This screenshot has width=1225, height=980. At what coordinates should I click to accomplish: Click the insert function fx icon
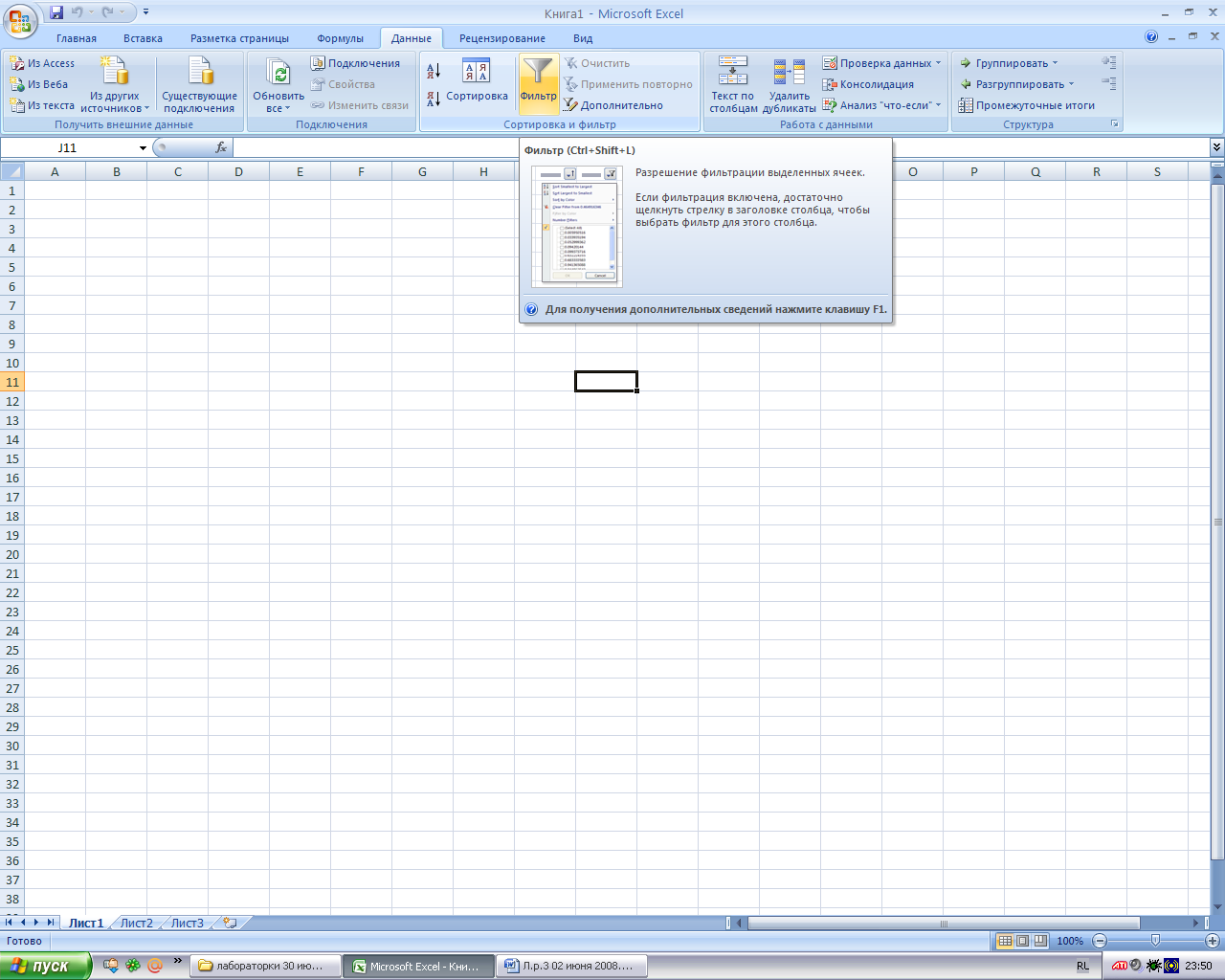[221, 147]
